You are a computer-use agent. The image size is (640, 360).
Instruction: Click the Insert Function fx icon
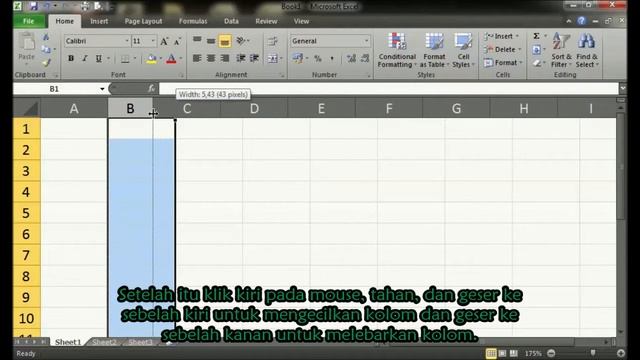(x=151, y=88)
